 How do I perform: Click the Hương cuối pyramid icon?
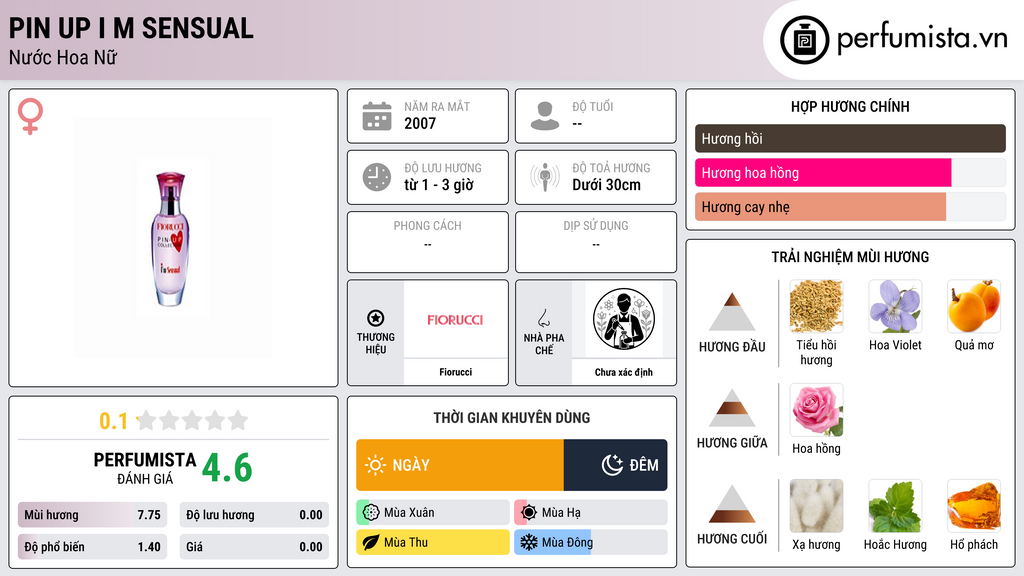coord(732,504)
